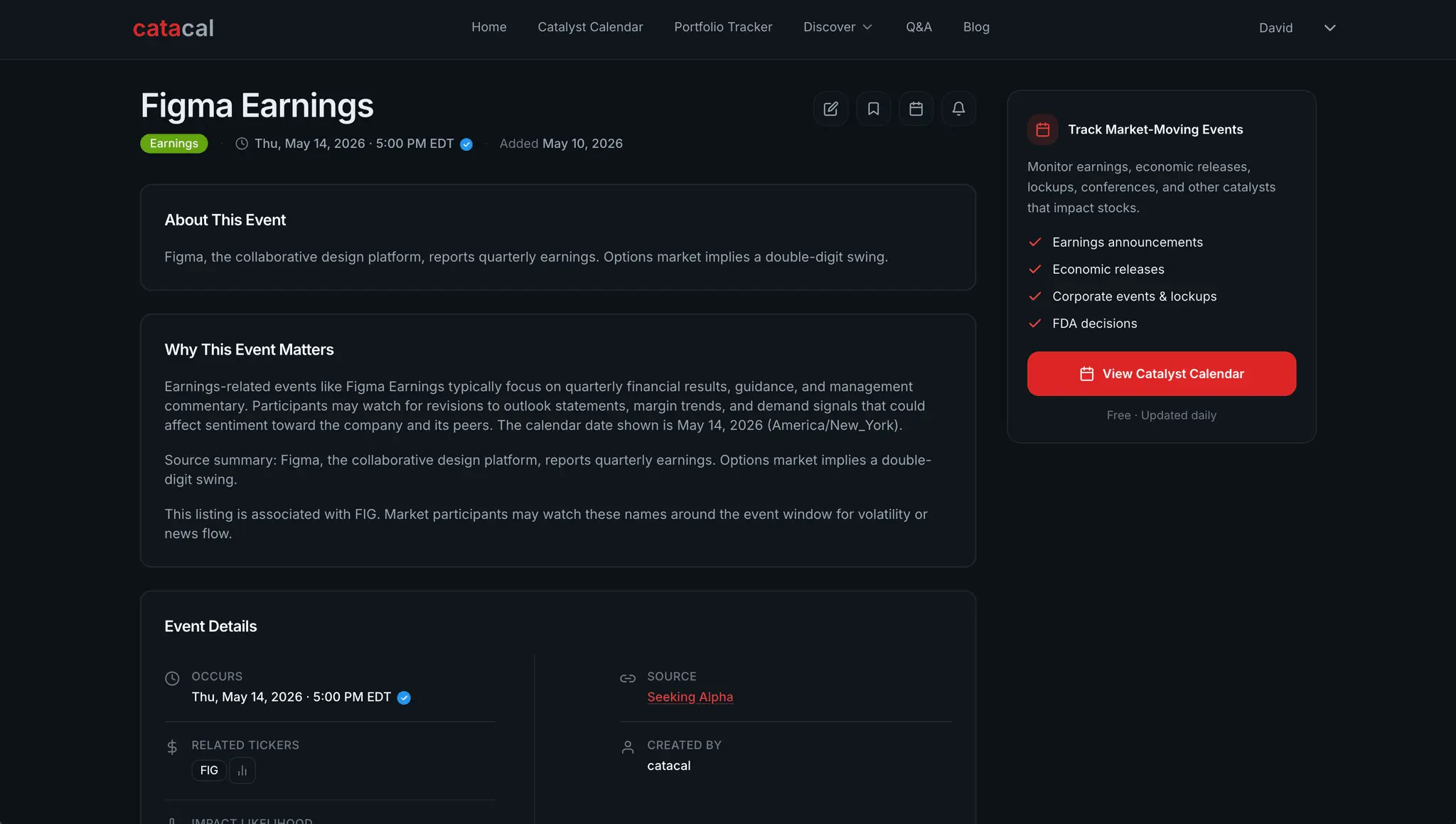Go to the catacal logo homepage
Viewport: 1456px width, 824px height.
173,28
